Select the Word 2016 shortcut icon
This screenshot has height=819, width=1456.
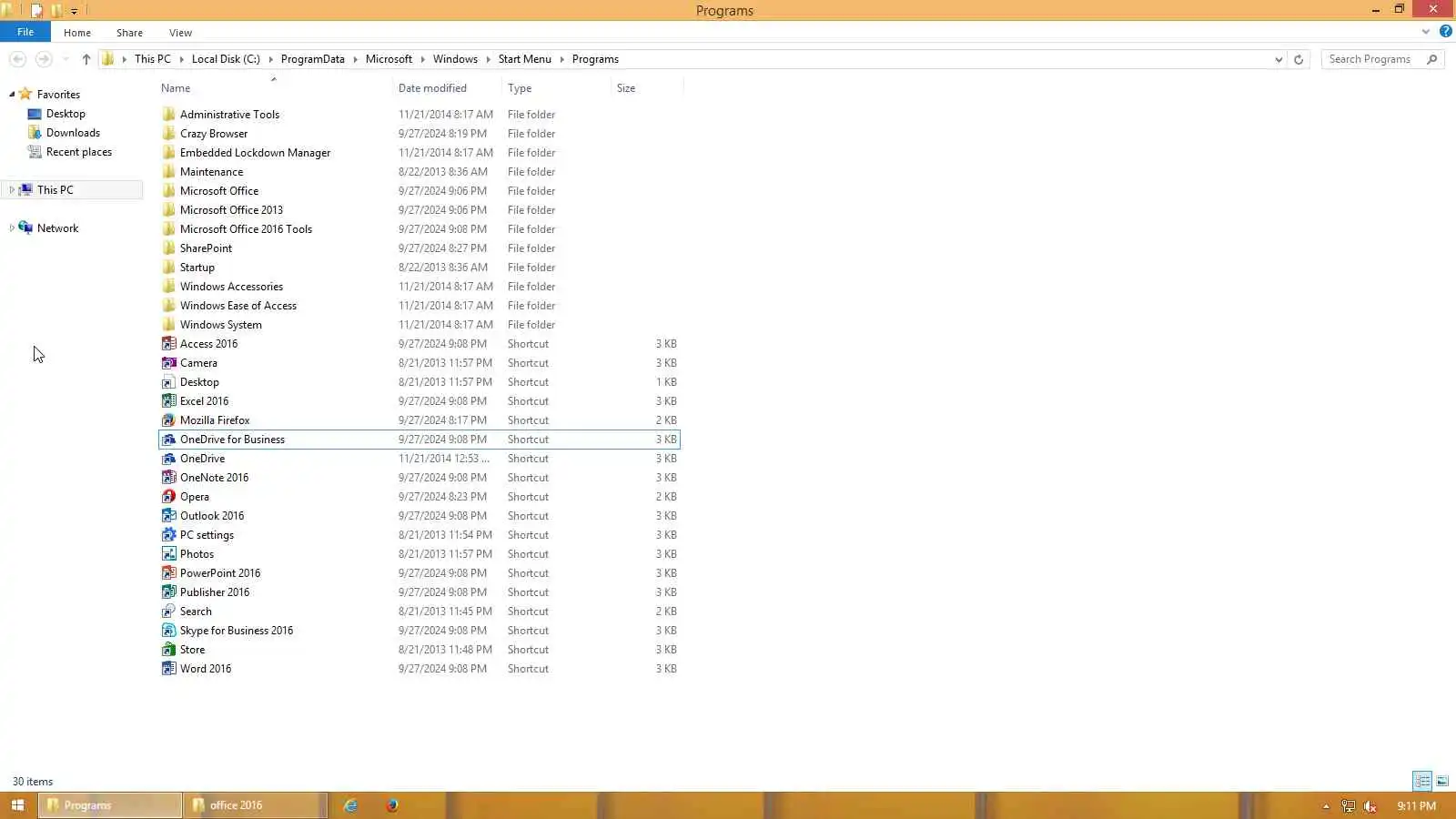[x=168, y=669]
